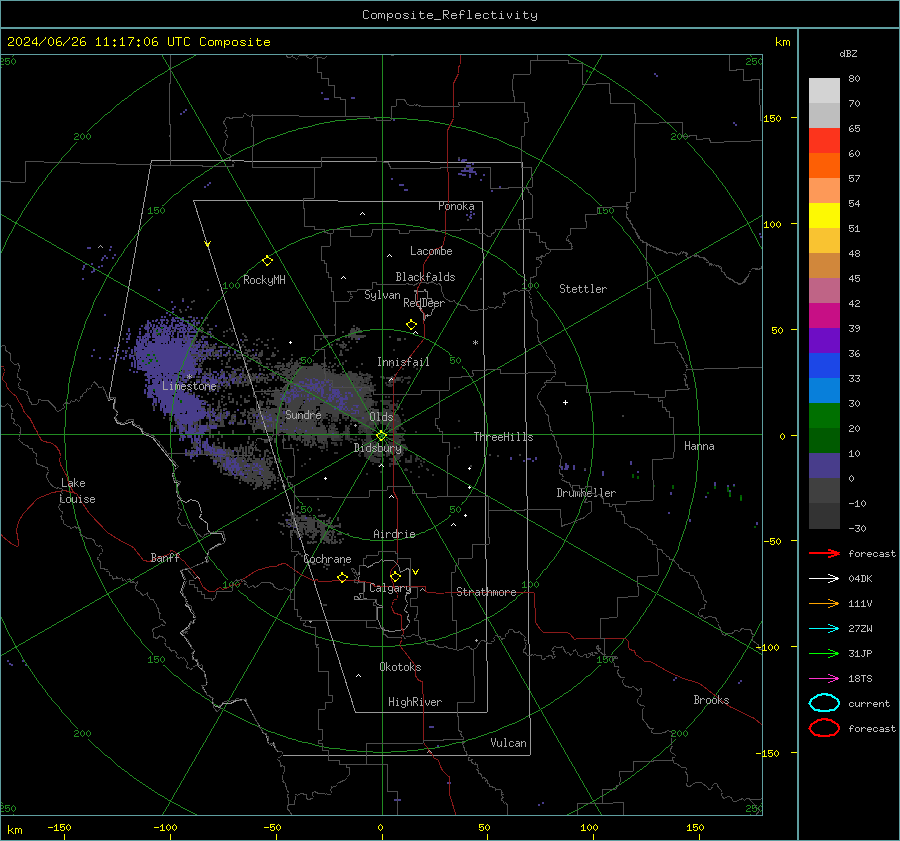Click the Okotoks label
Image resolution: width=900 pixels, height=841 pixels.
pyautogui.click(x=400, y=667)
